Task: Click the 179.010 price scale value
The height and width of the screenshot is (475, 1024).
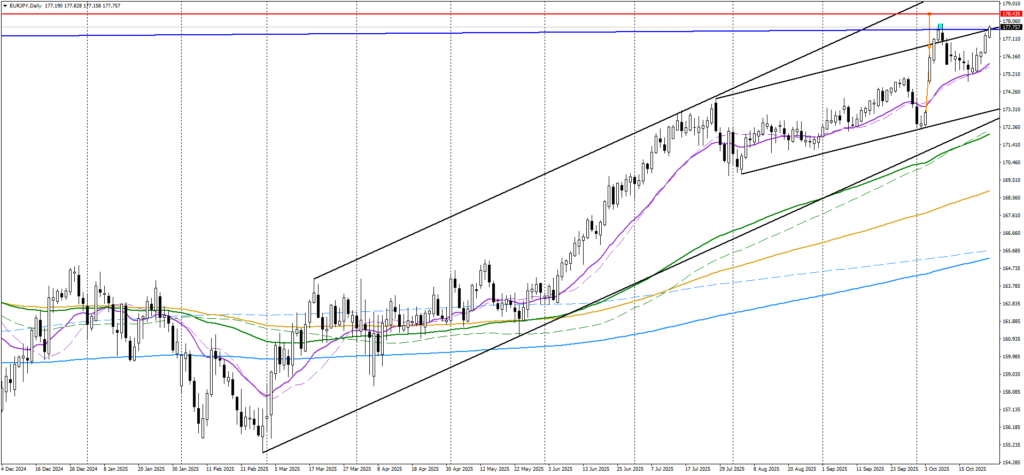Action: tap(1007, 4)
